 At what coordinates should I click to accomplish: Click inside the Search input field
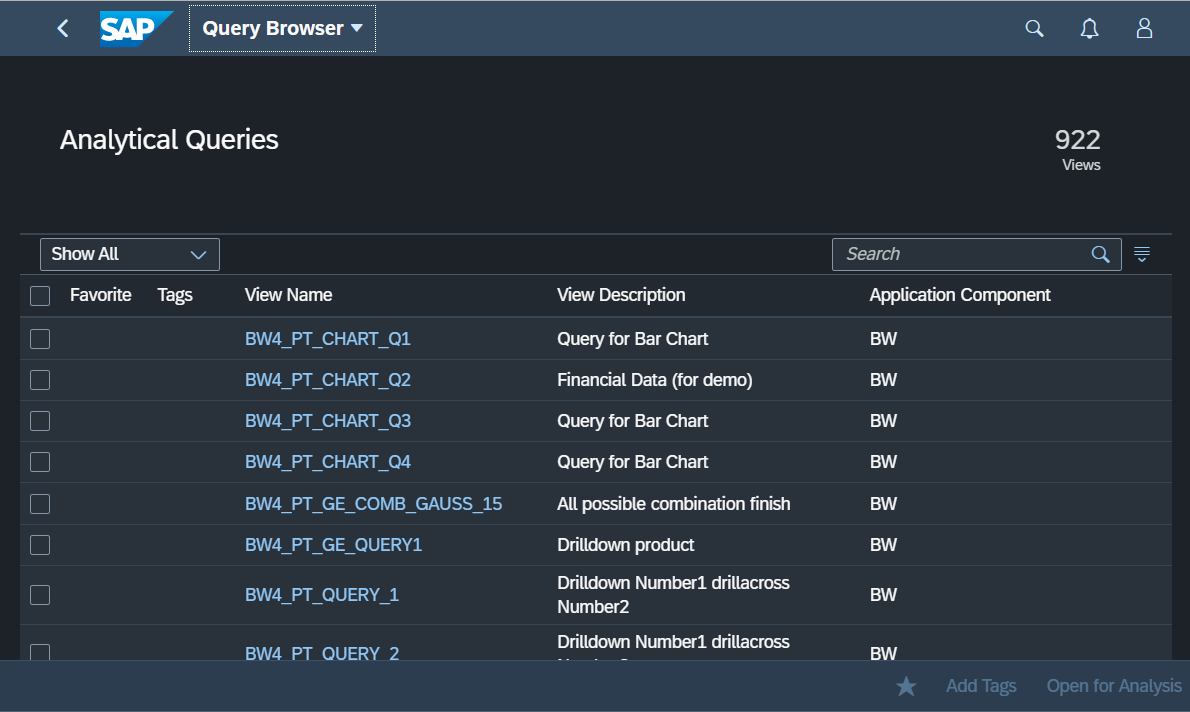tap(950, 254)
